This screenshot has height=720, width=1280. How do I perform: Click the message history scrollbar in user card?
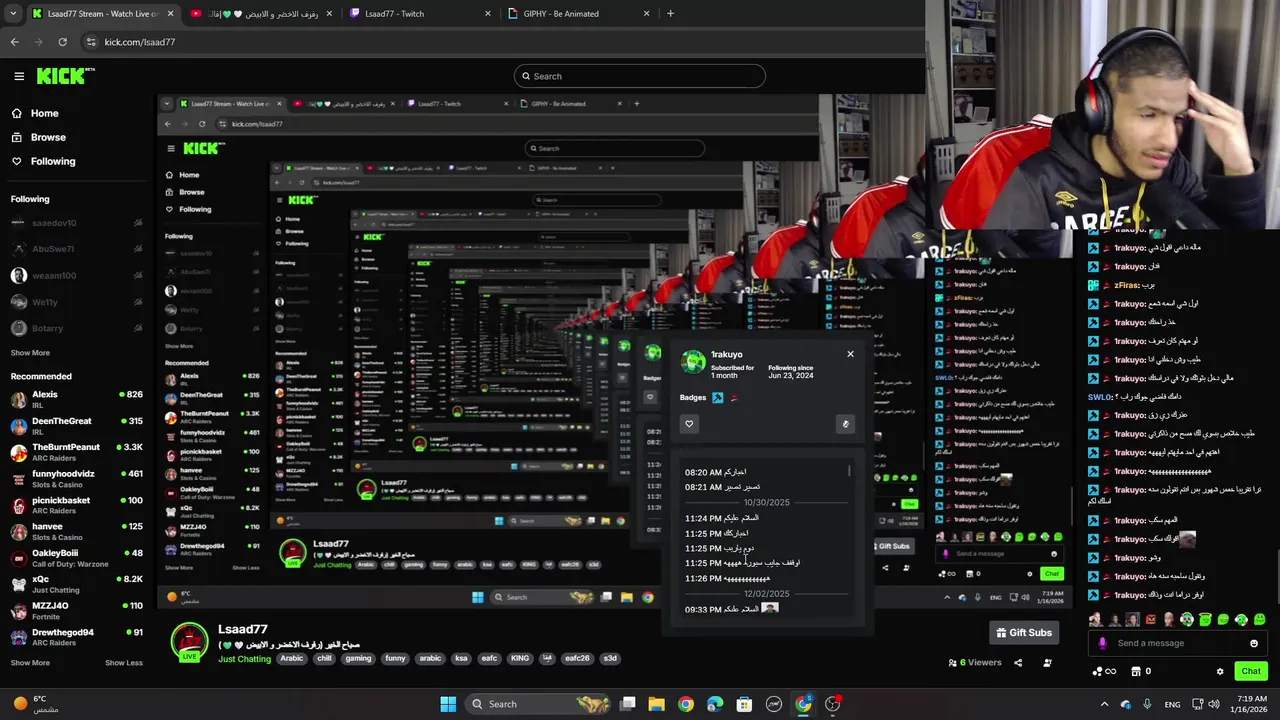pos(850,470)
